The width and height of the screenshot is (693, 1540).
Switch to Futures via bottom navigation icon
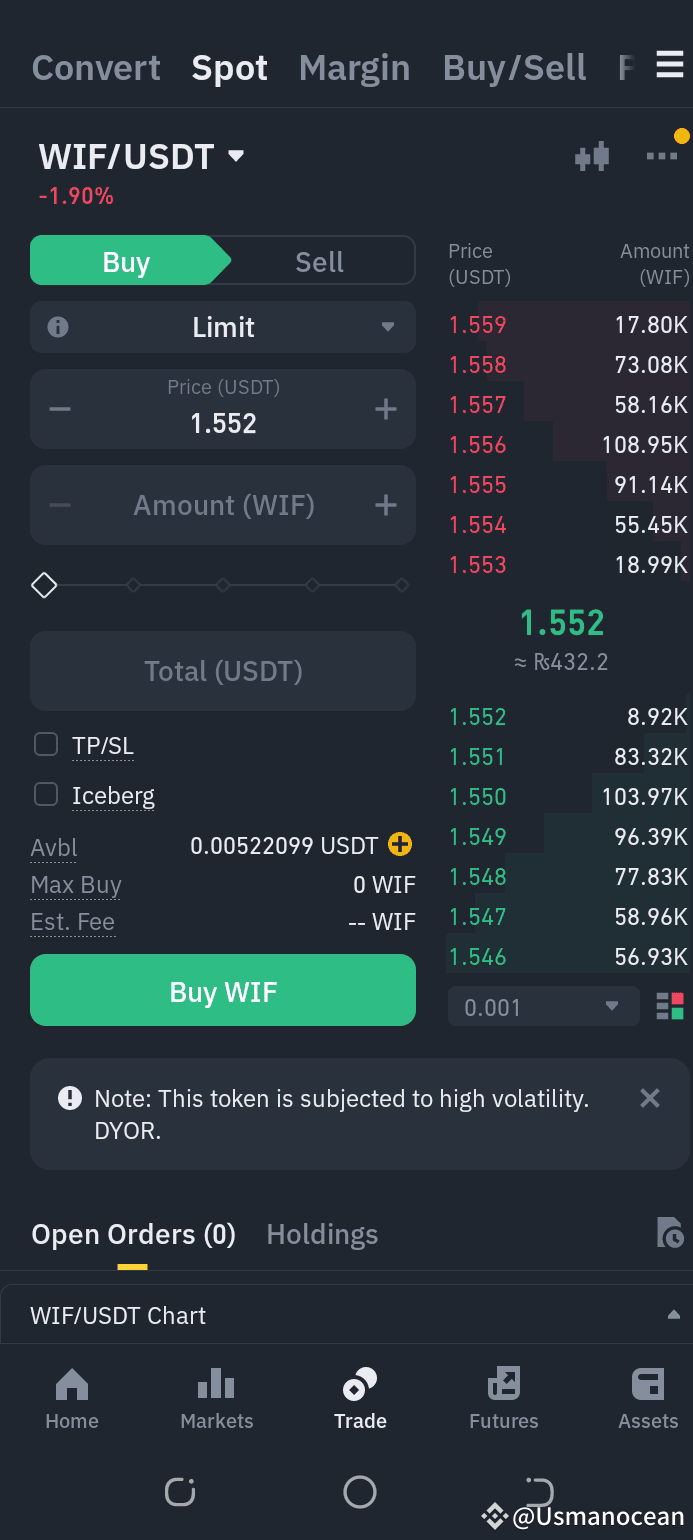click(503, 1397)
